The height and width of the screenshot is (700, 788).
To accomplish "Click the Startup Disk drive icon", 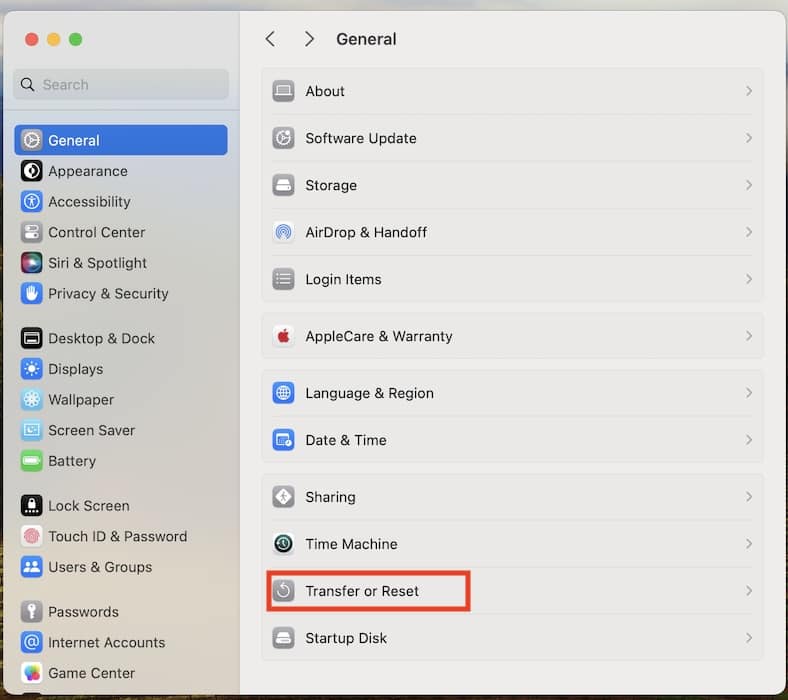I will tap(283, 638).
